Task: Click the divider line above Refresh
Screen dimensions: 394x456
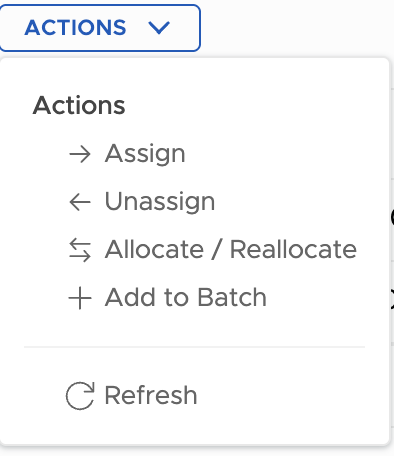Action: (x=195, y=347)
